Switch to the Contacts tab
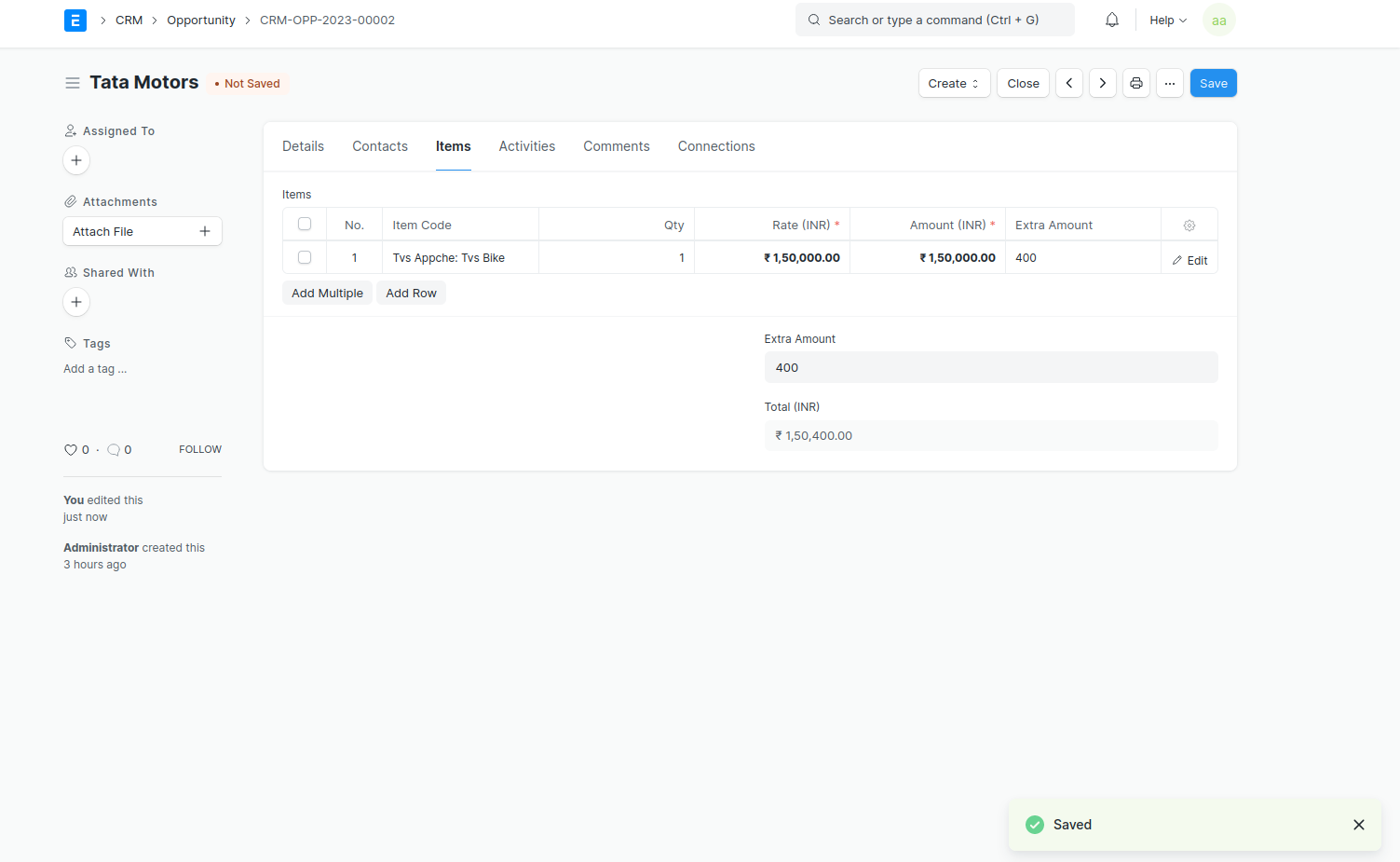Image resolution: width=1400 pixels, height=862 pixels. tap(380, 146)
